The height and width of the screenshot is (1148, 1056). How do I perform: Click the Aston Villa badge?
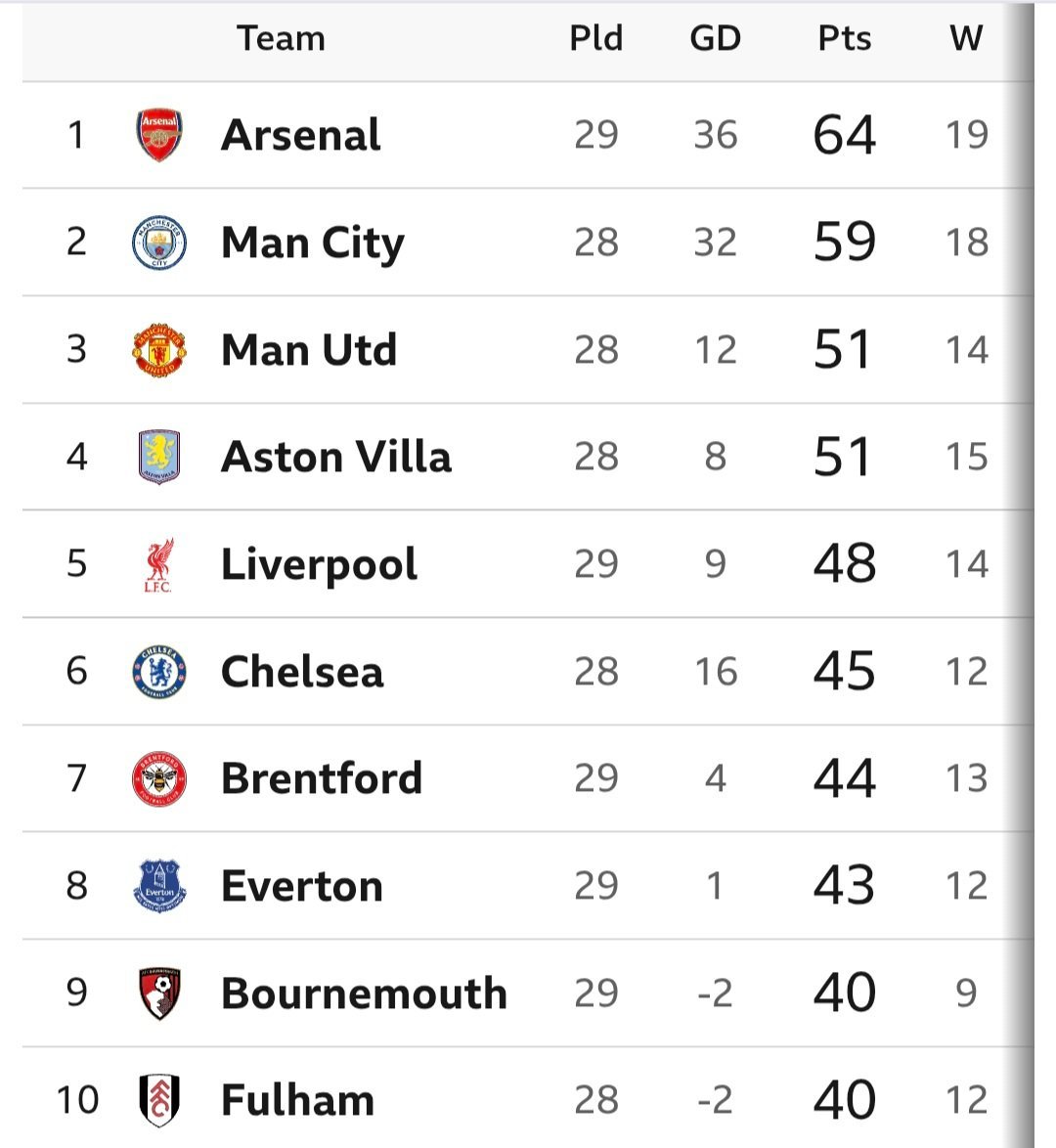pos(158,457)
